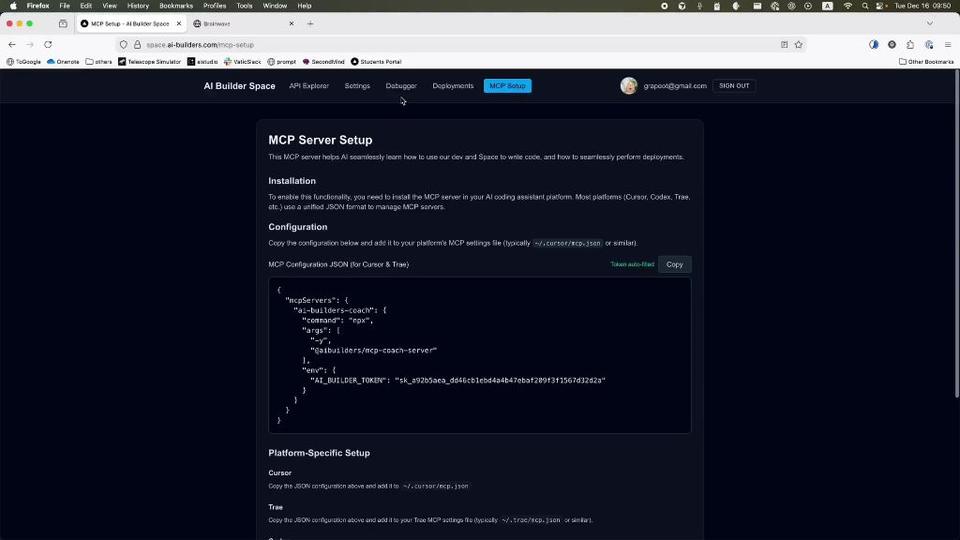Click the SIGN OUT button
960x540 pixels.
point(734,86)
